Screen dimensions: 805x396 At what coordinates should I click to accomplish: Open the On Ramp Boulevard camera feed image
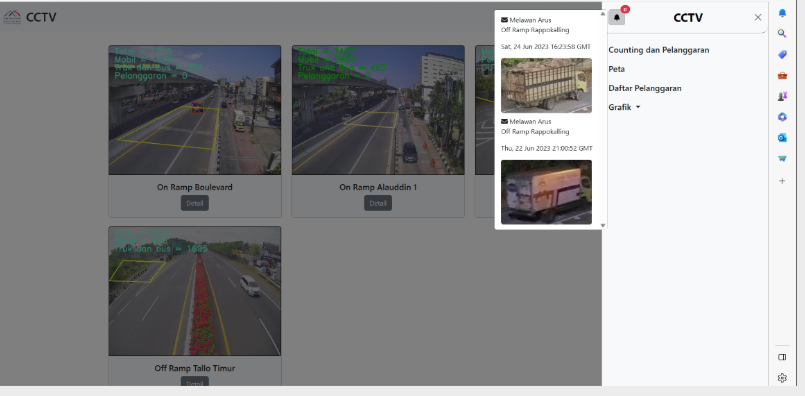pyautogui.click(x=195, y=110)
